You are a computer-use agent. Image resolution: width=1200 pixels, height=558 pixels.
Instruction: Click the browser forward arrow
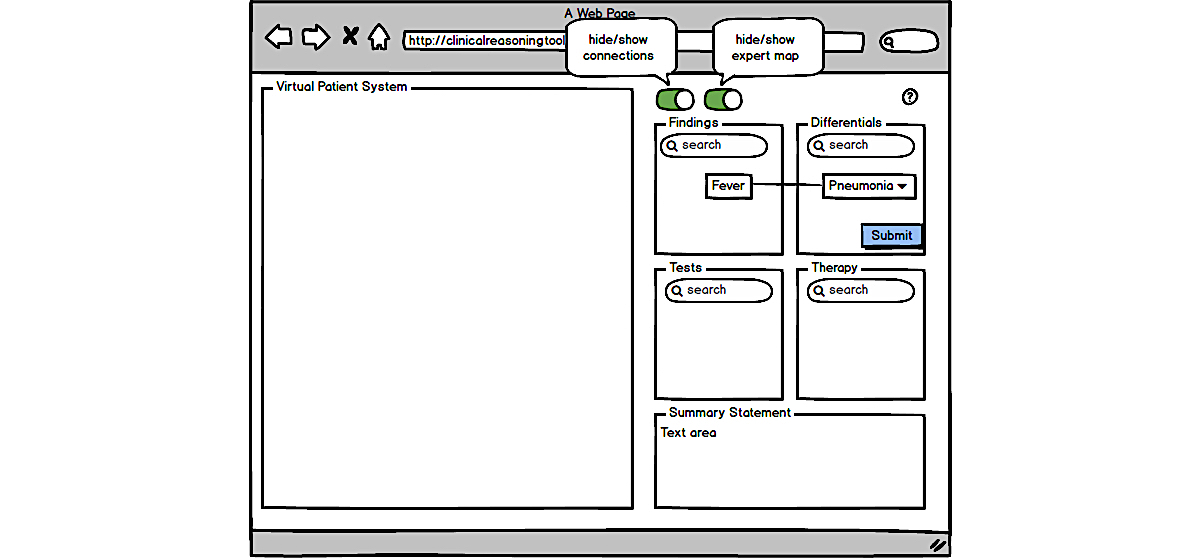pos(316,37)
